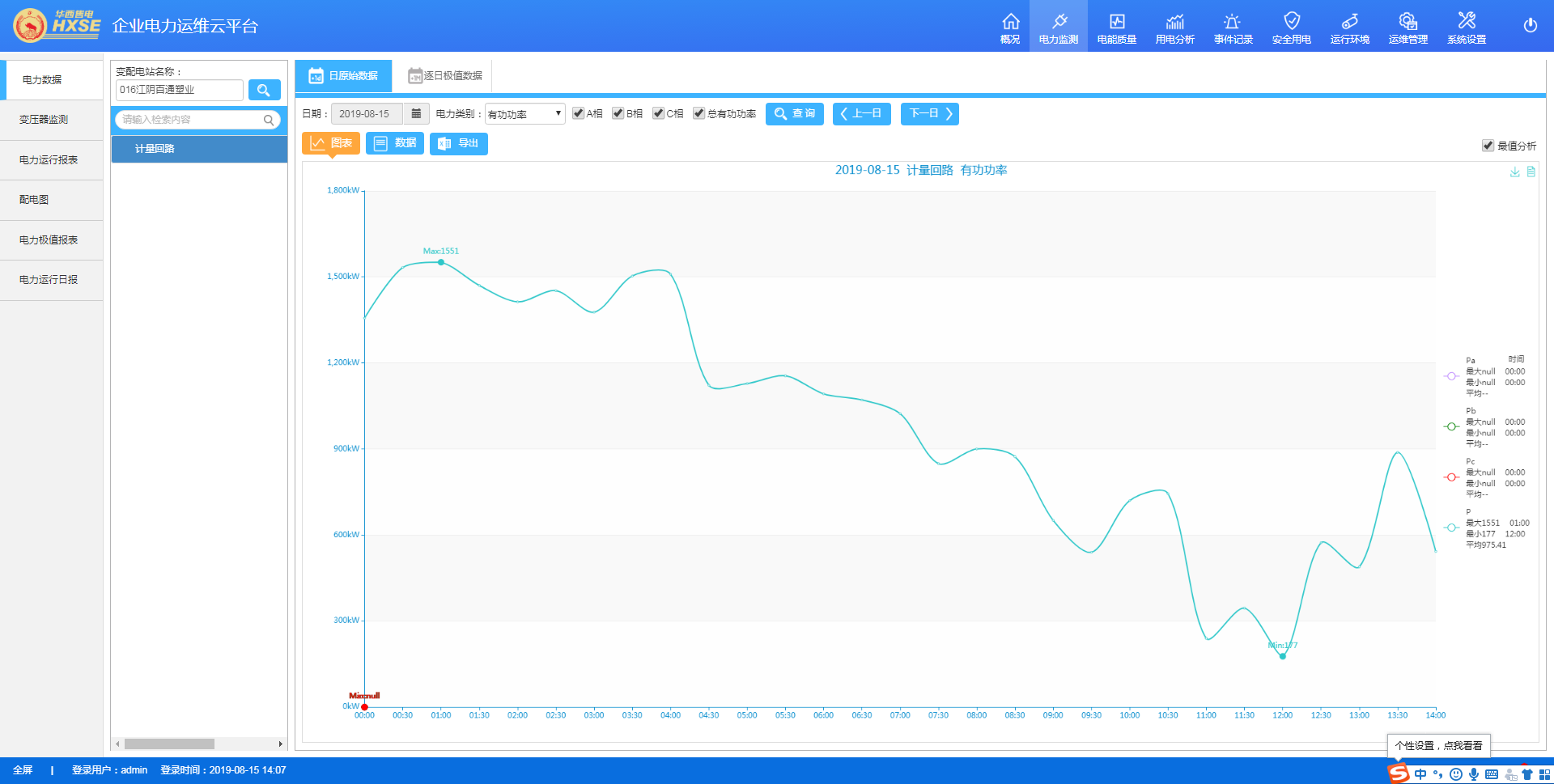Toggle the P series legend marker
This screenshot has width=1554, height=784.
1451,528
